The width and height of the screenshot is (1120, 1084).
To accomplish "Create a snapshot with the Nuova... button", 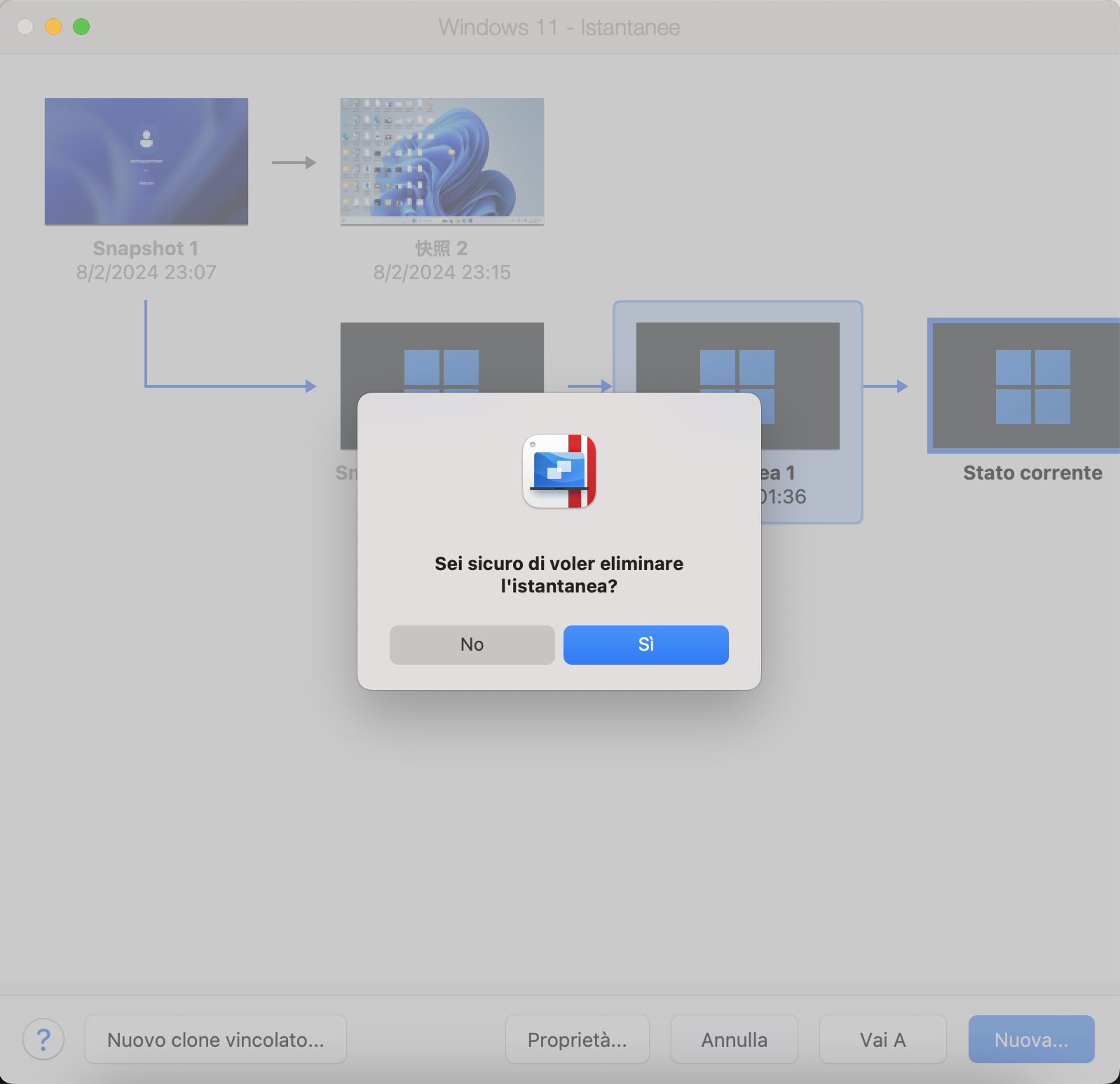I will pos(1031,1039).
